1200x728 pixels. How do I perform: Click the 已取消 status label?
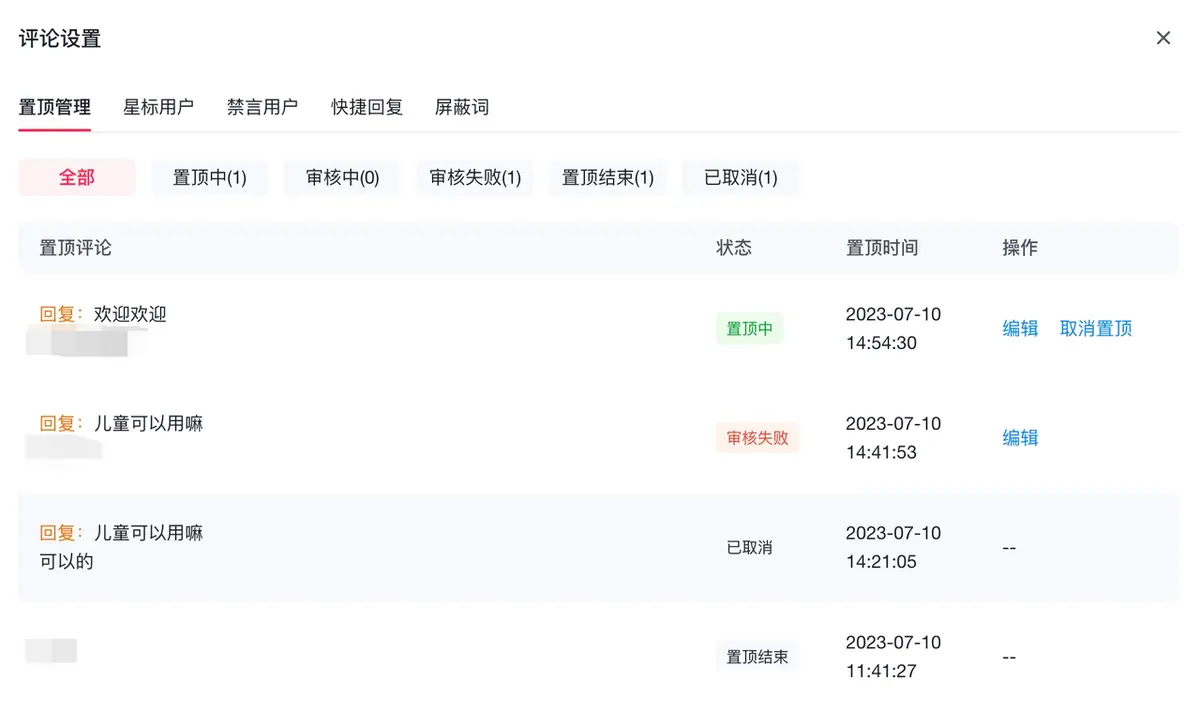tap(749, 547)
